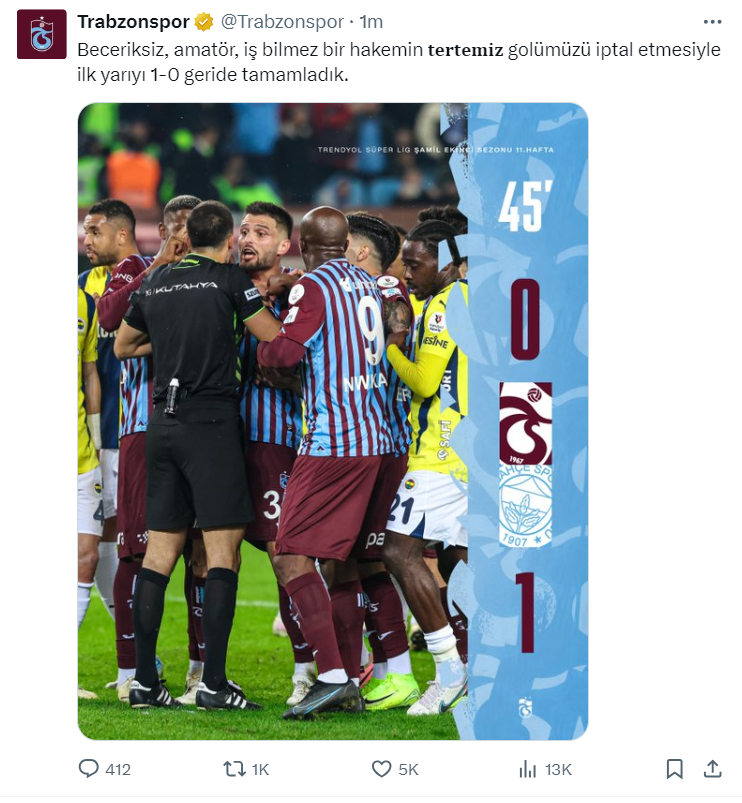
Task: Click the 45' scoreboard panel in image
Action: pyautogui.click(x=524, y=207)
